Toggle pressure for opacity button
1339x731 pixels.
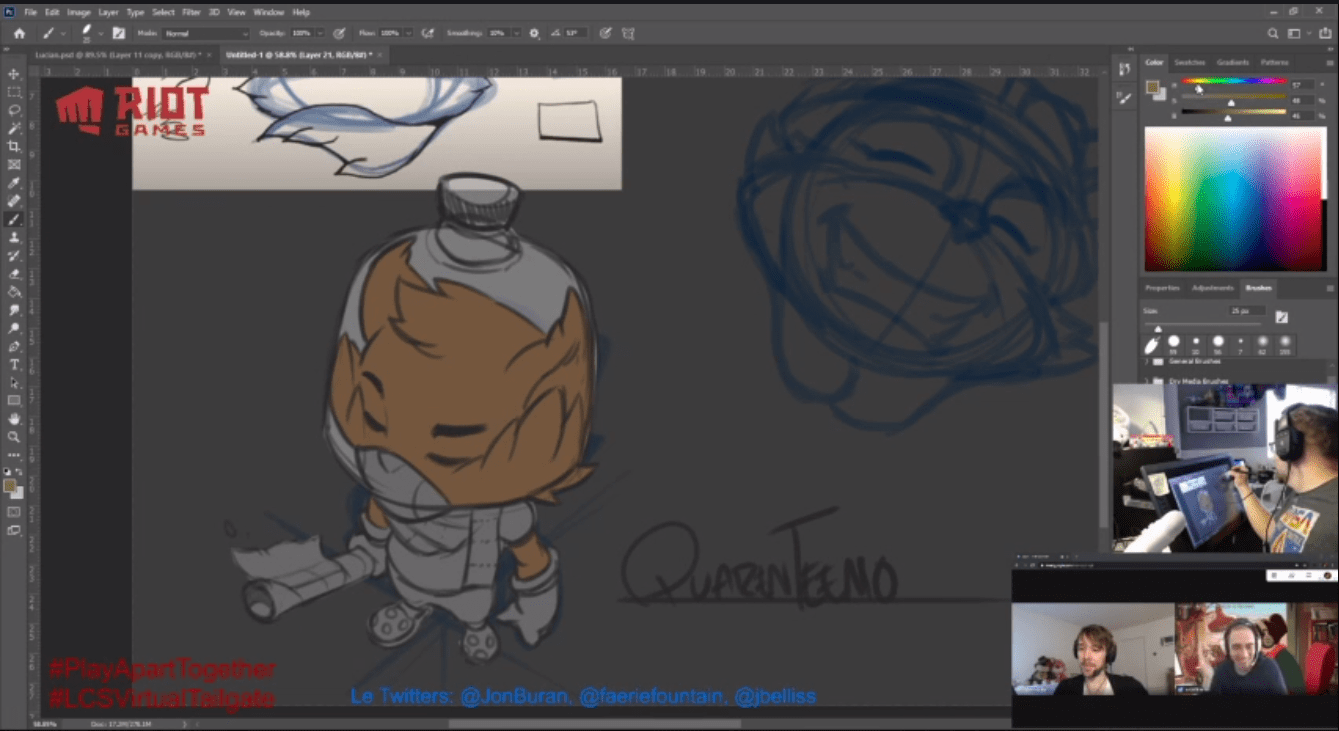(340, 33)
